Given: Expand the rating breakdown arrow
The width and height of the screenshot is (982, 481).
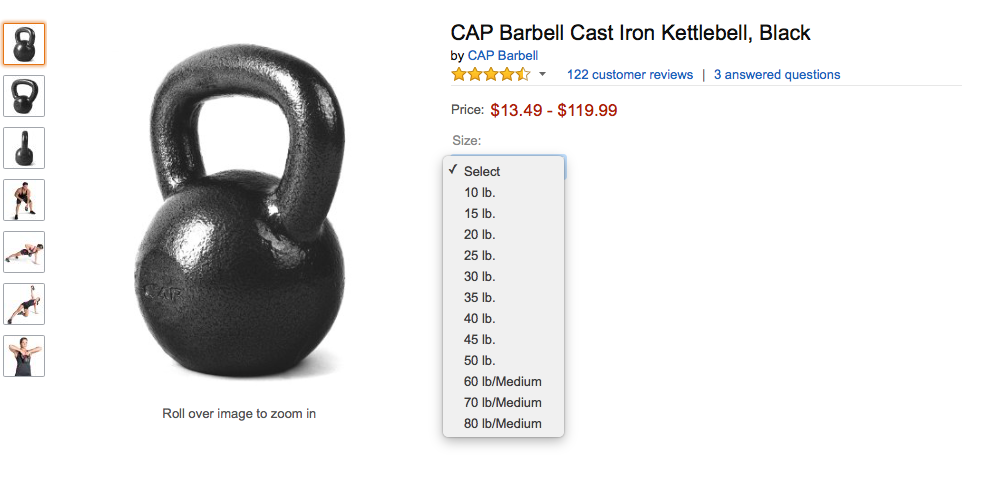Looking at the screenshot, I should [543, 75].
